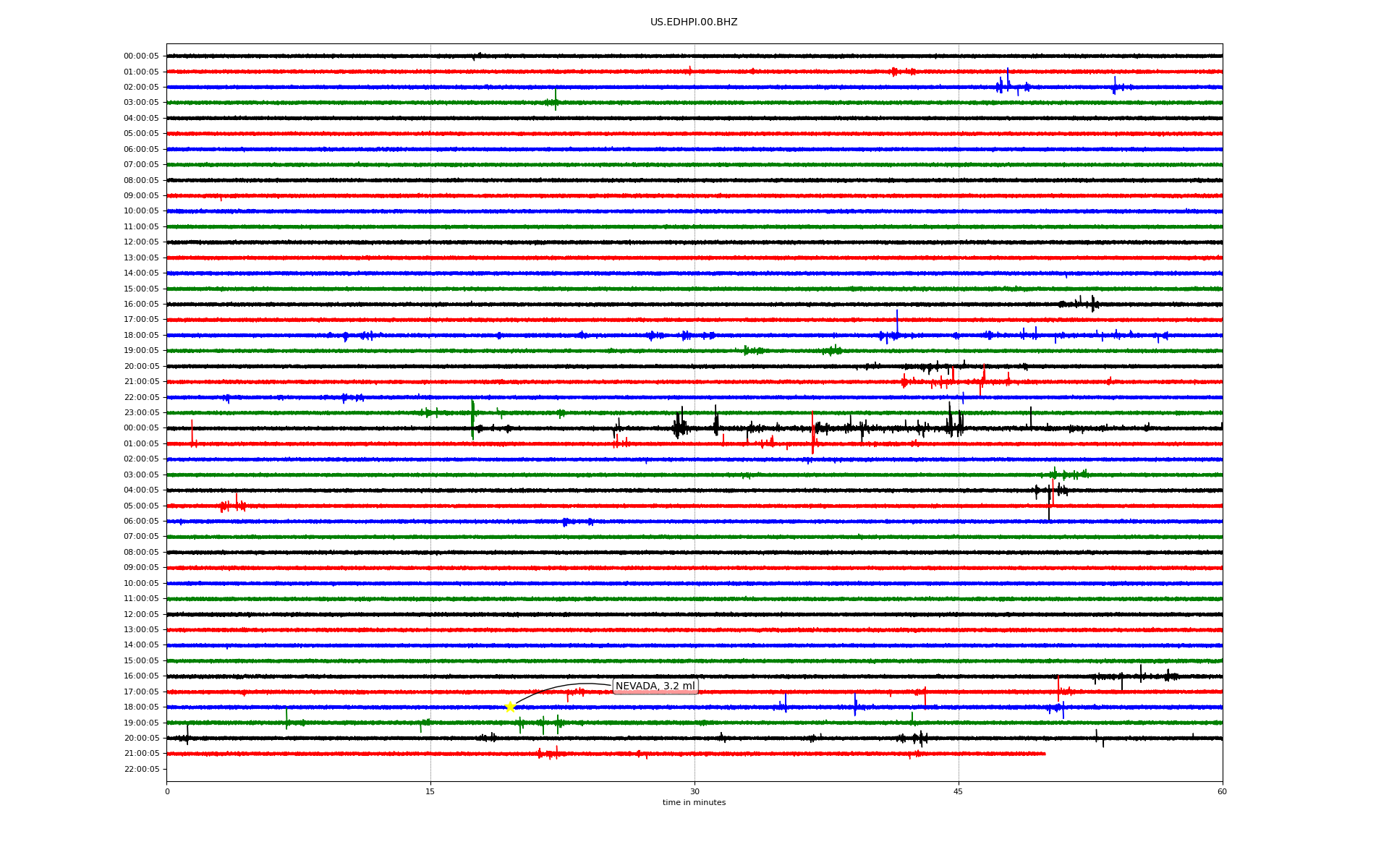Click the x-axis tick label 60

click(1222, 791)
